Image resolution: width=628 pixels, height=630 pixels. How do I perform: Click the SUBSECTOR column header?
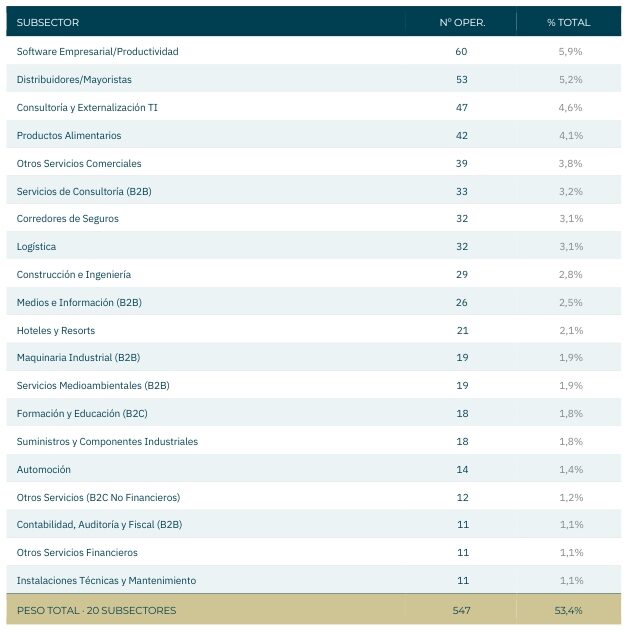(48, 22)
